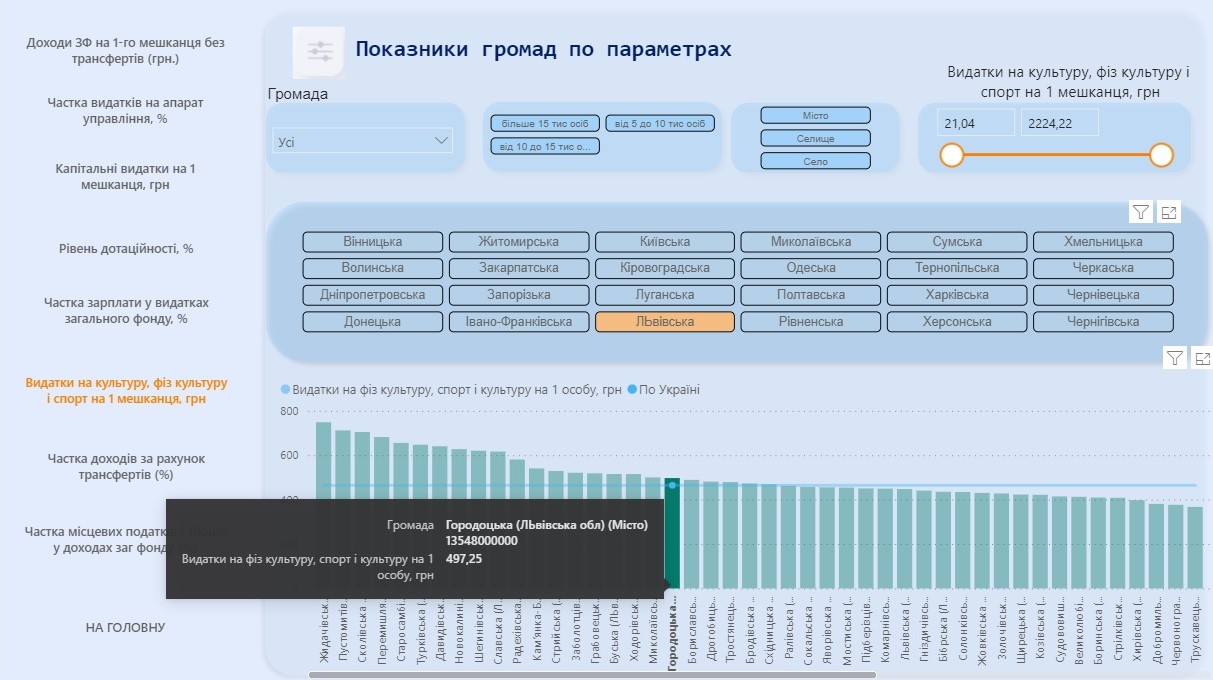Viewport: 1213px width, 680px height.
Task: Open filter icon above the regions slicer
Action: tap(1141, 211)
